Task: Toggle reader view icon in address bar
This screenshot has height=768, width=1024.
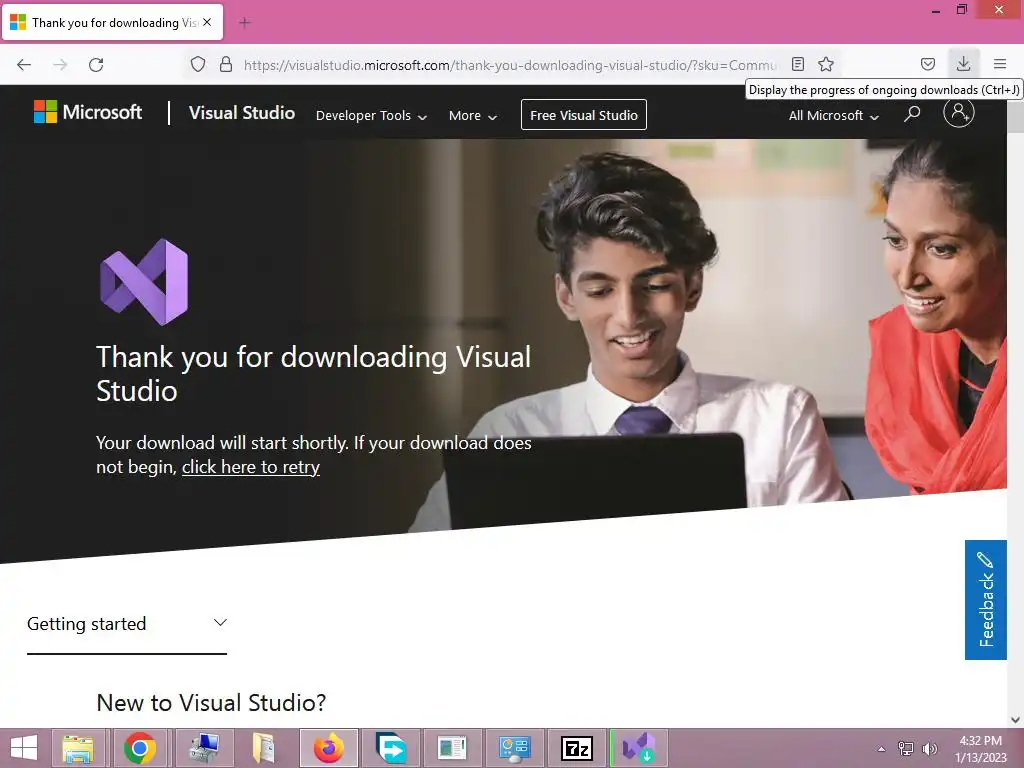Action: (797, 64)
